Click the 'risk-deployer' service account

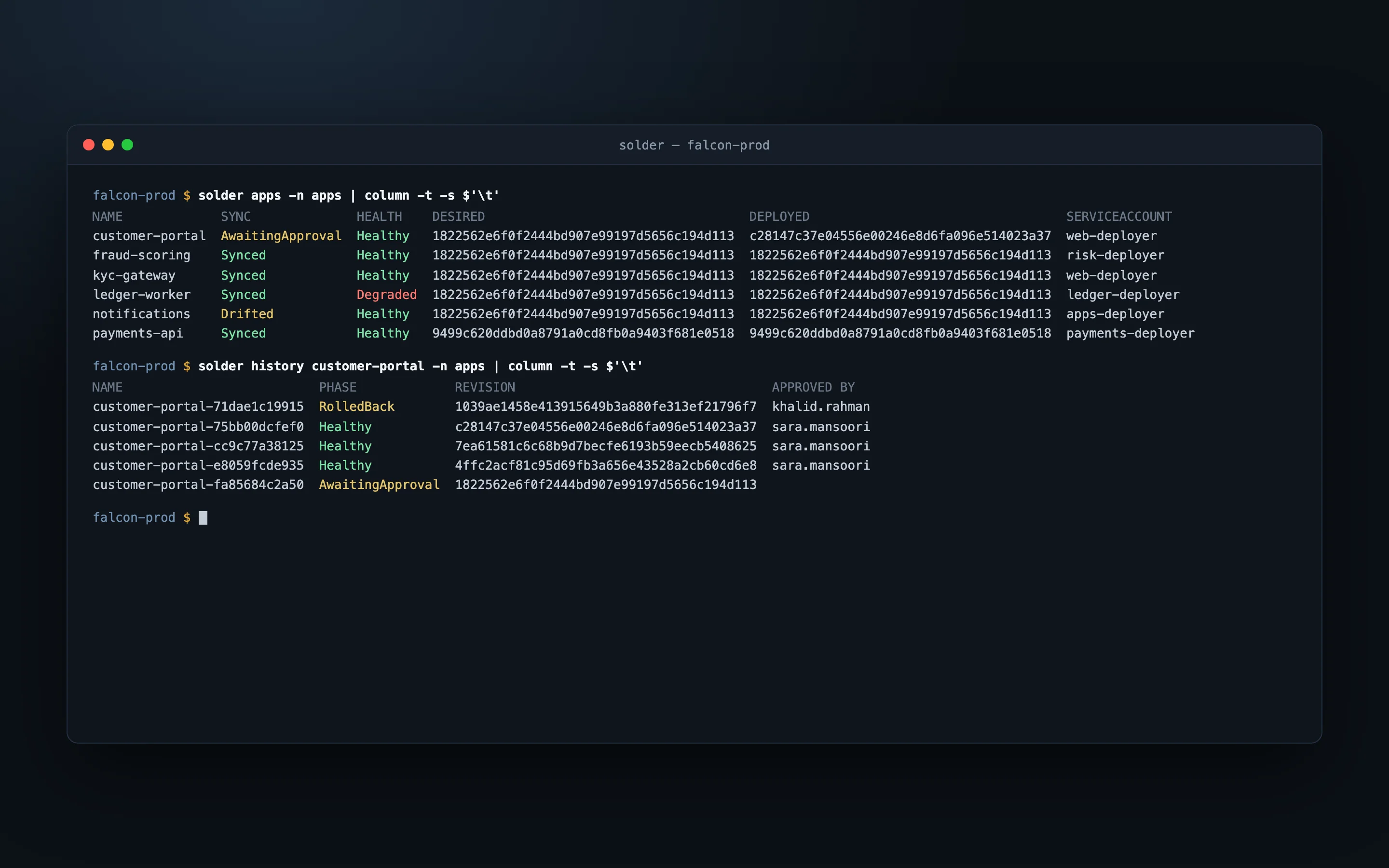click(1115, 256)
